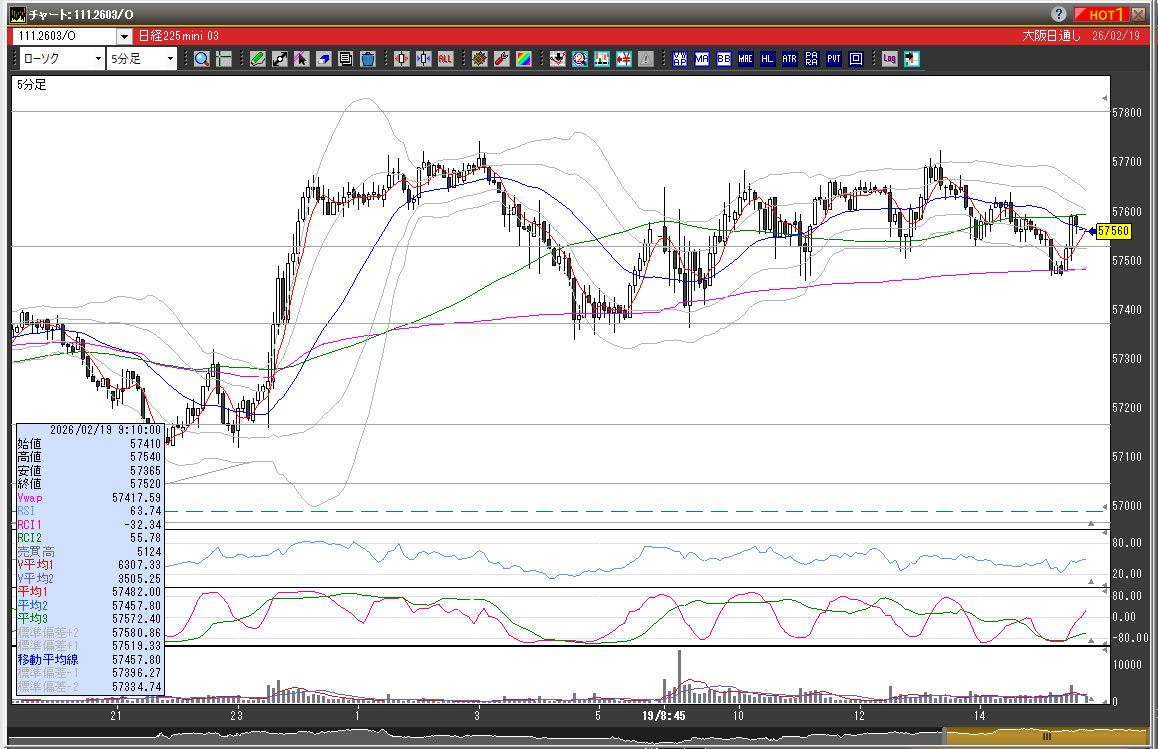Open the symbol code 111.2603/O dropdown
Screen dimensions: 1158x749
pos(124,36)
